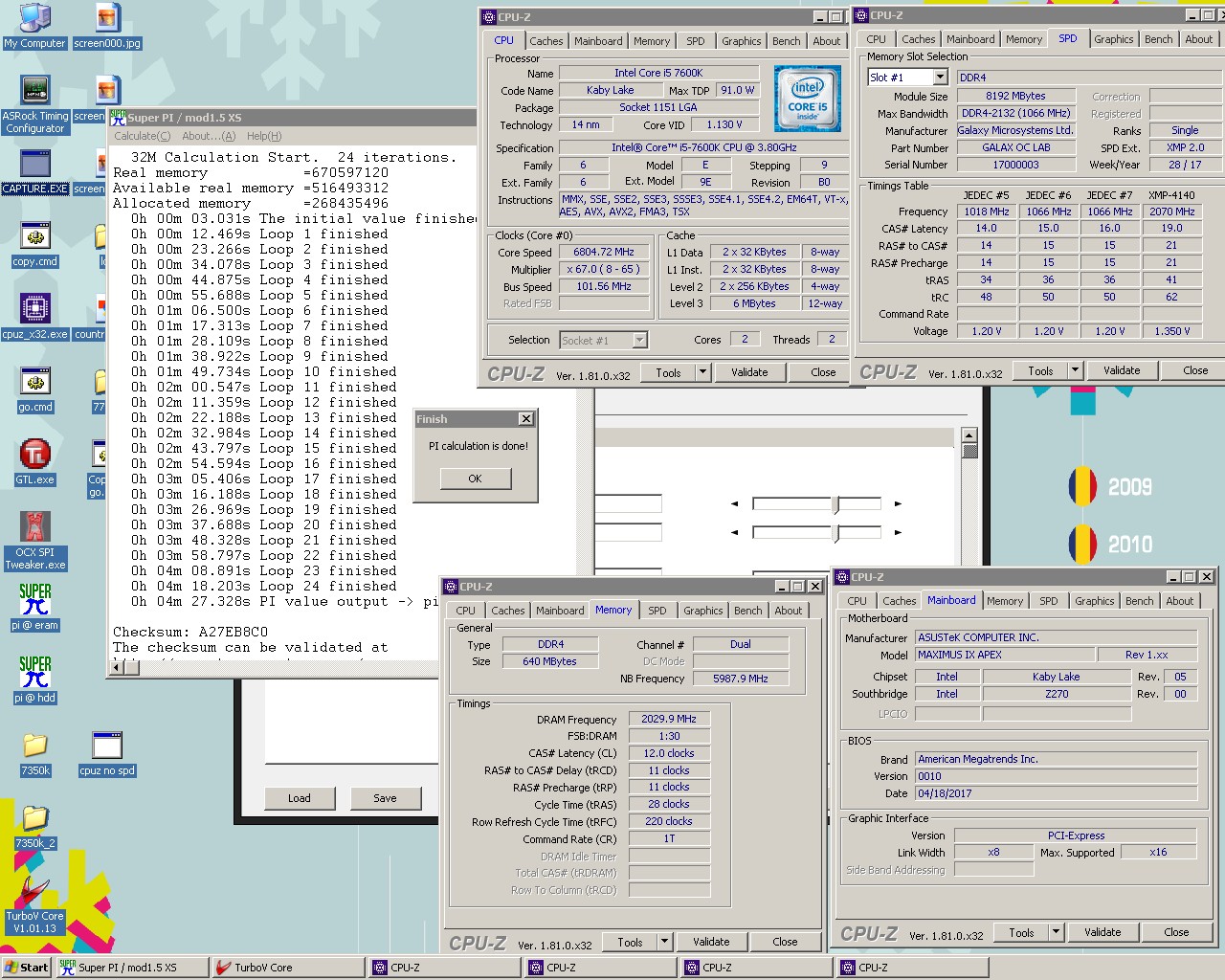
Task: Click MAXIMUS IX APEX model field
Action: 1005,655
